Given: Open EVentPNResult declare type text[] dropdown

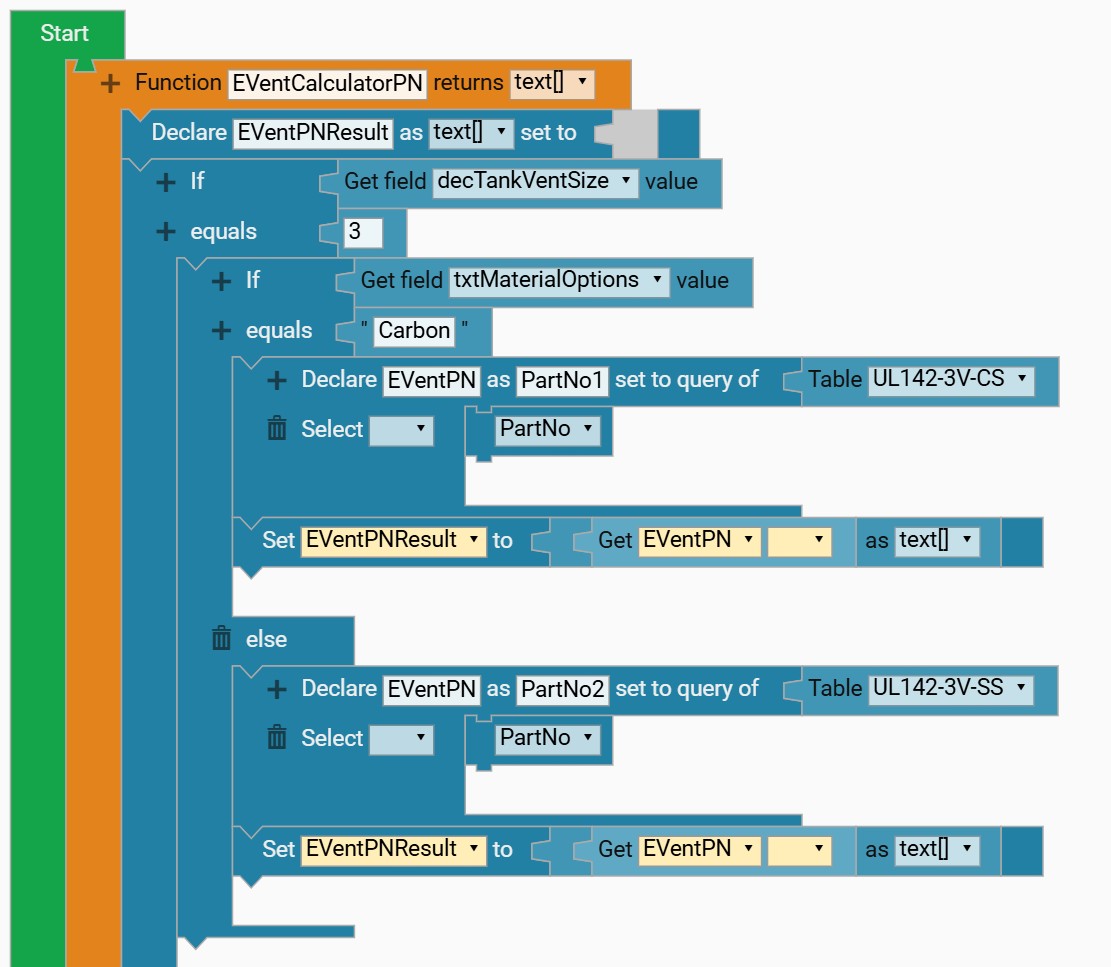Looking at the screenshot, I should (470, 132).
